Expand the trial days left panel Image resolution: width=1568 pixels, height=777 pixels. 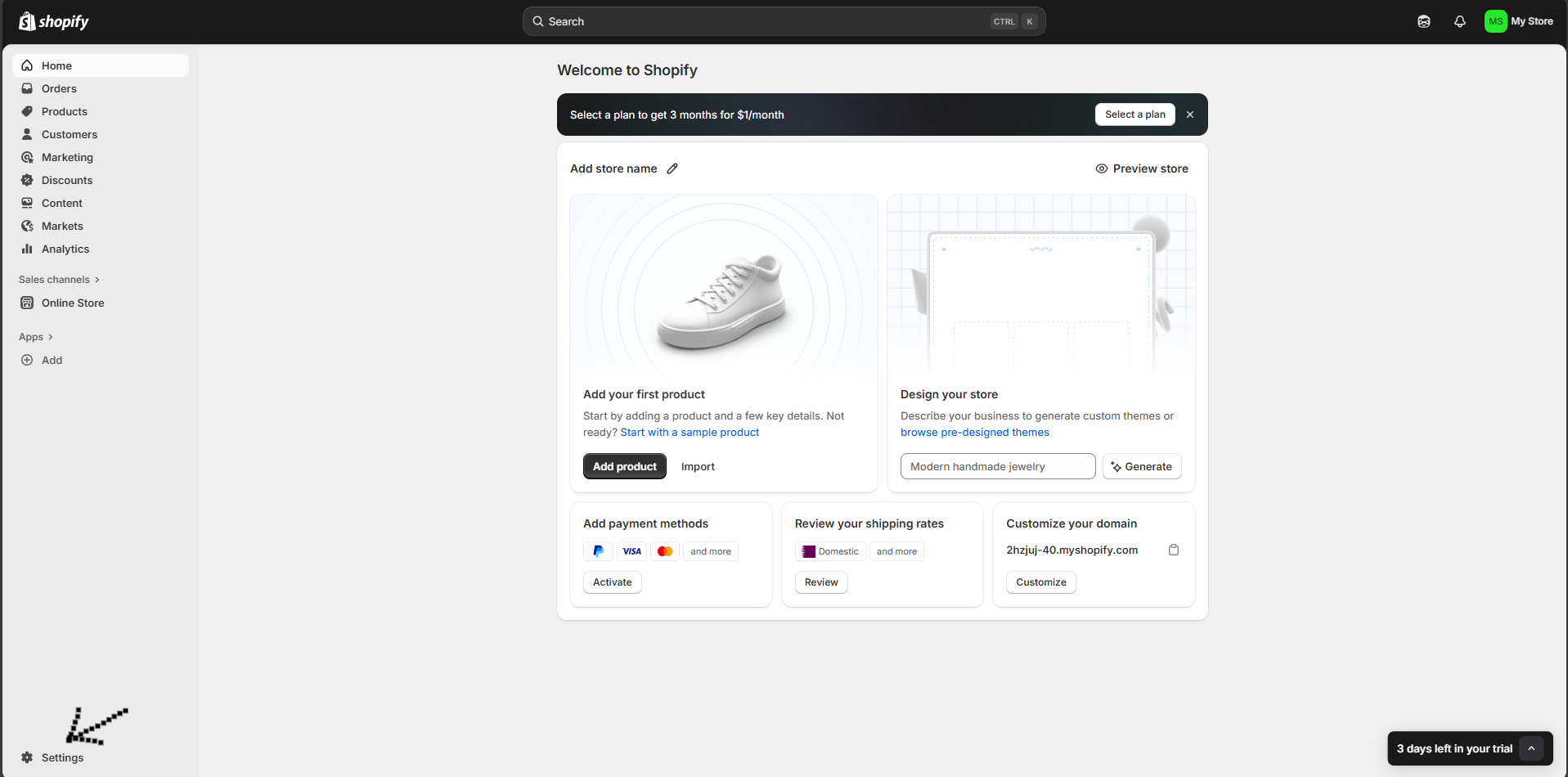tap(1531, 748)
